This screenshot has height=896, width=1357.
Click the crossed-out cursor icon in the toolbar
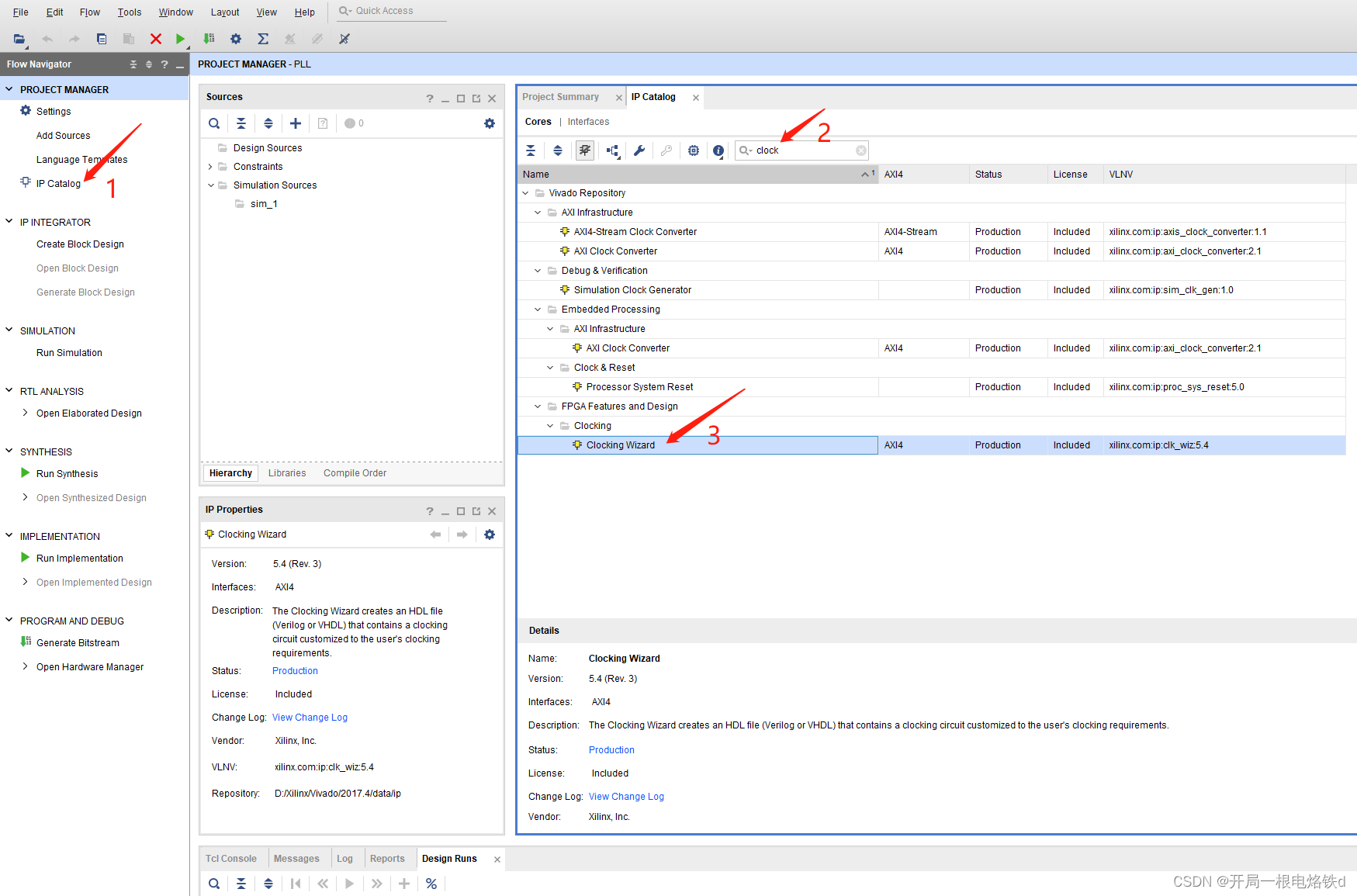344,39
